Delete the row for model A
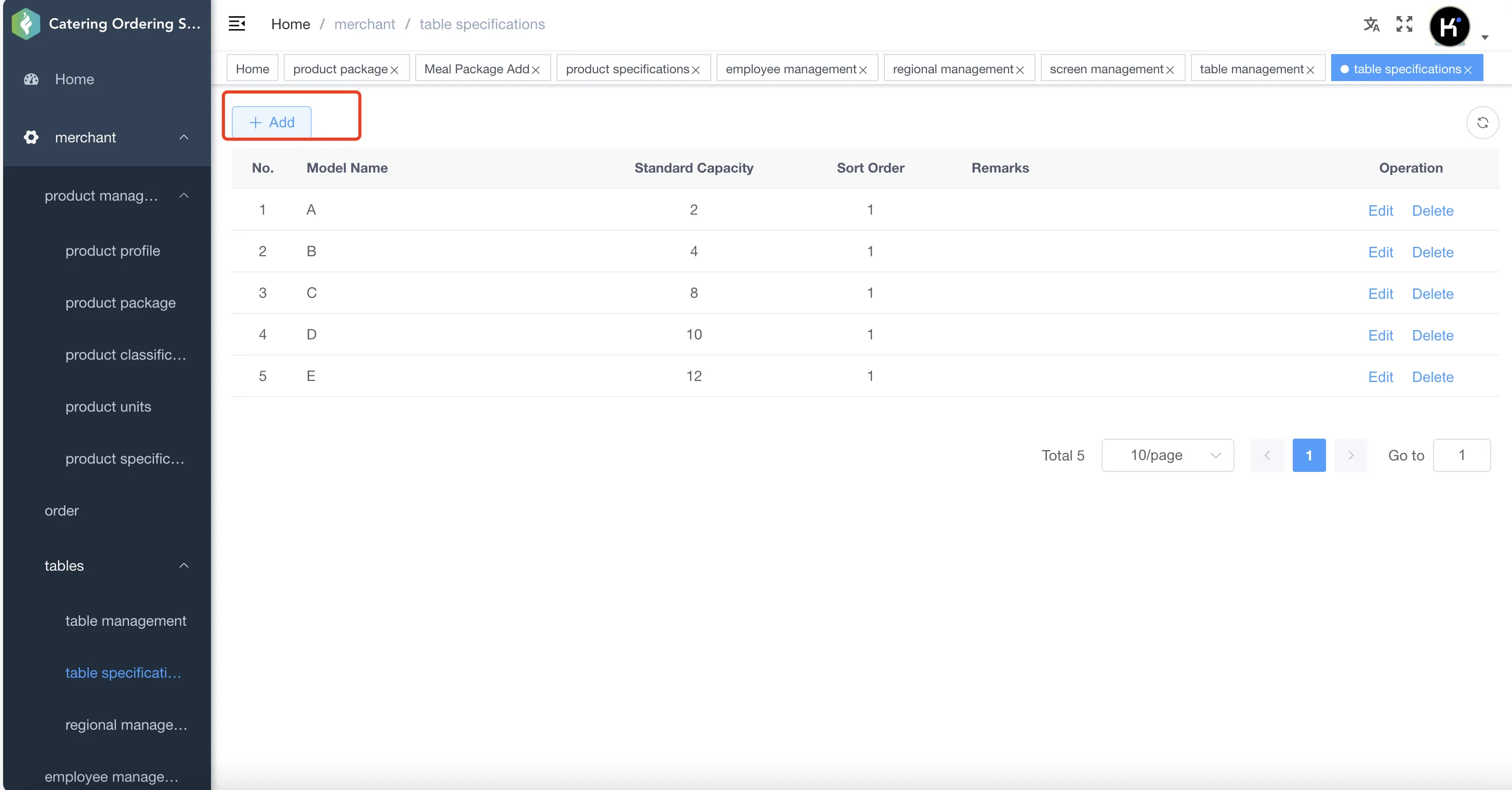The image size is (1512, 790). tap(1433, 210)
